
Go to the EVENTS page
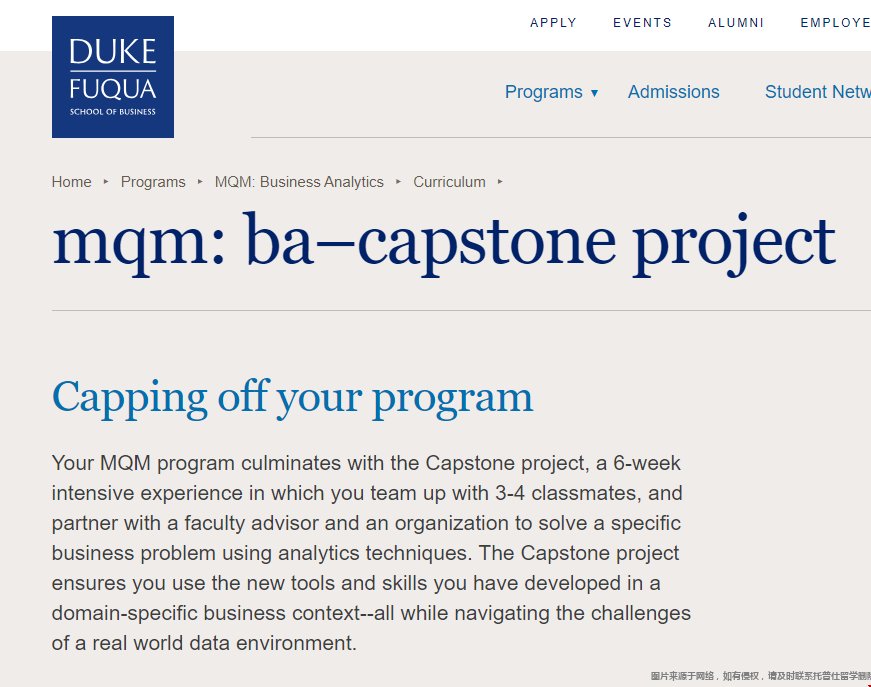click(x=642, y=23)
